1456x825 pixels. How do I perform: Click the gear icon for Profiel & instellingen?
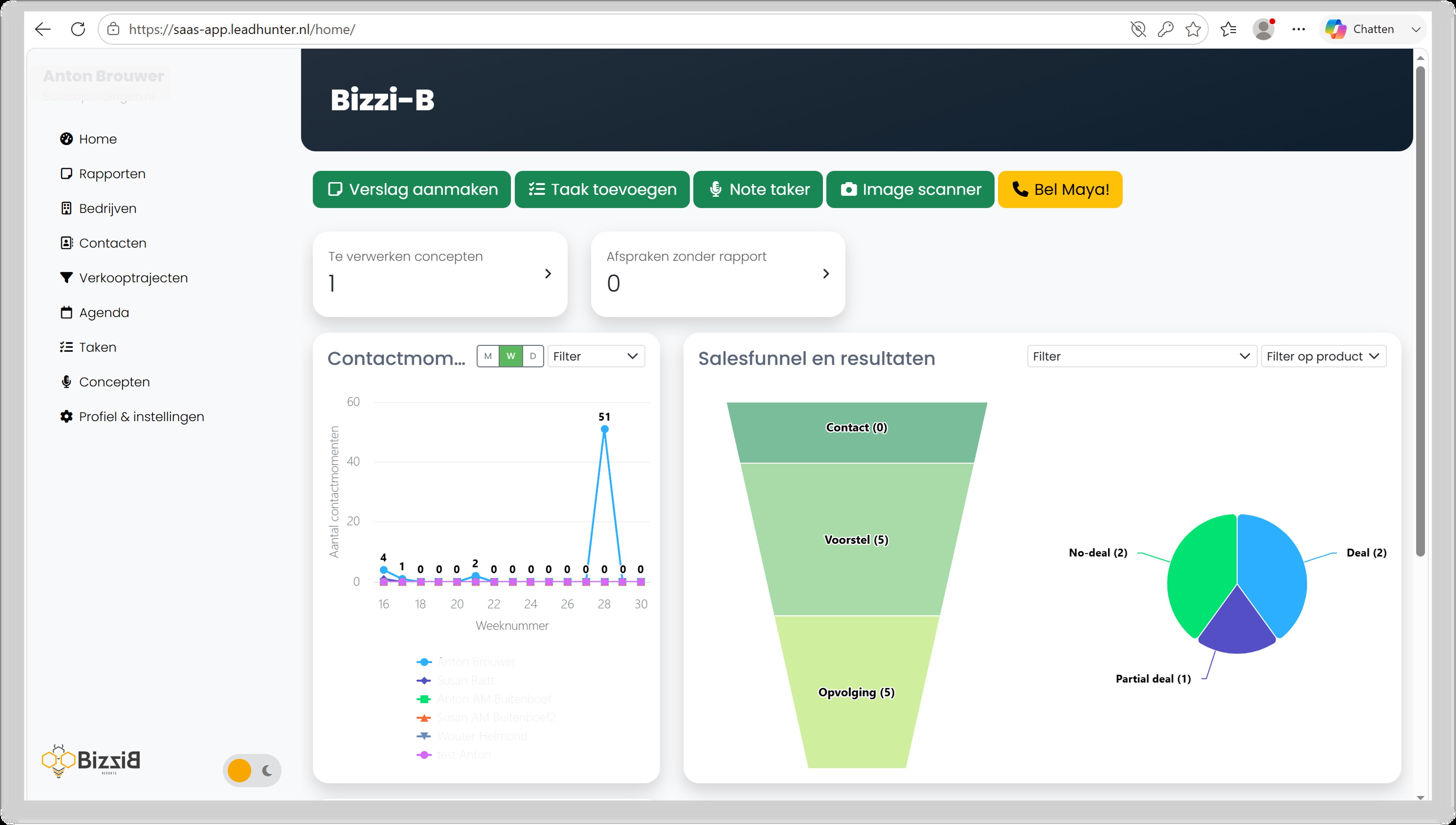[66, 417]
